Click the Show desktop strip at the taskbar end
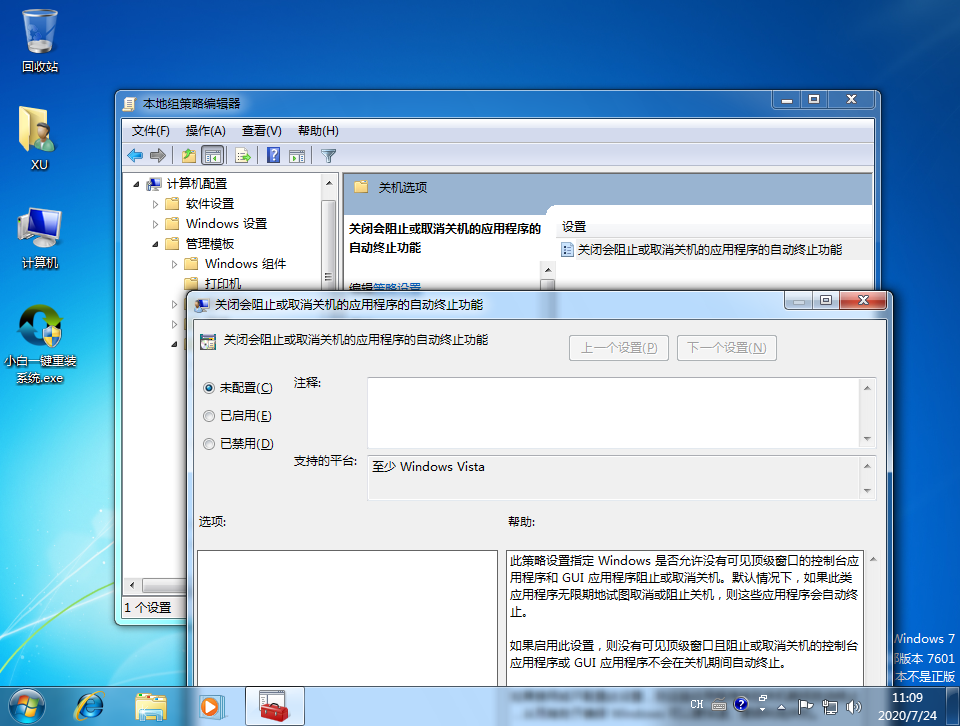Viewport: 960px width, 726px height. pyautogui.click(x=954, y=706)
